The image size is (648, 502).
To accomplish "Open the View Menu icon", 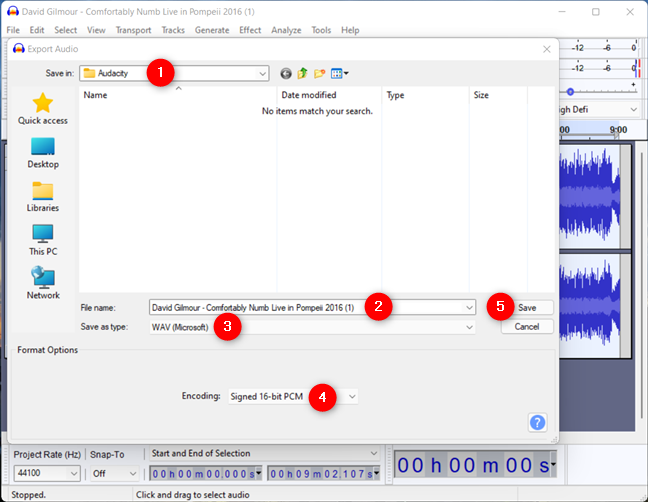I will tap(340, 74).
